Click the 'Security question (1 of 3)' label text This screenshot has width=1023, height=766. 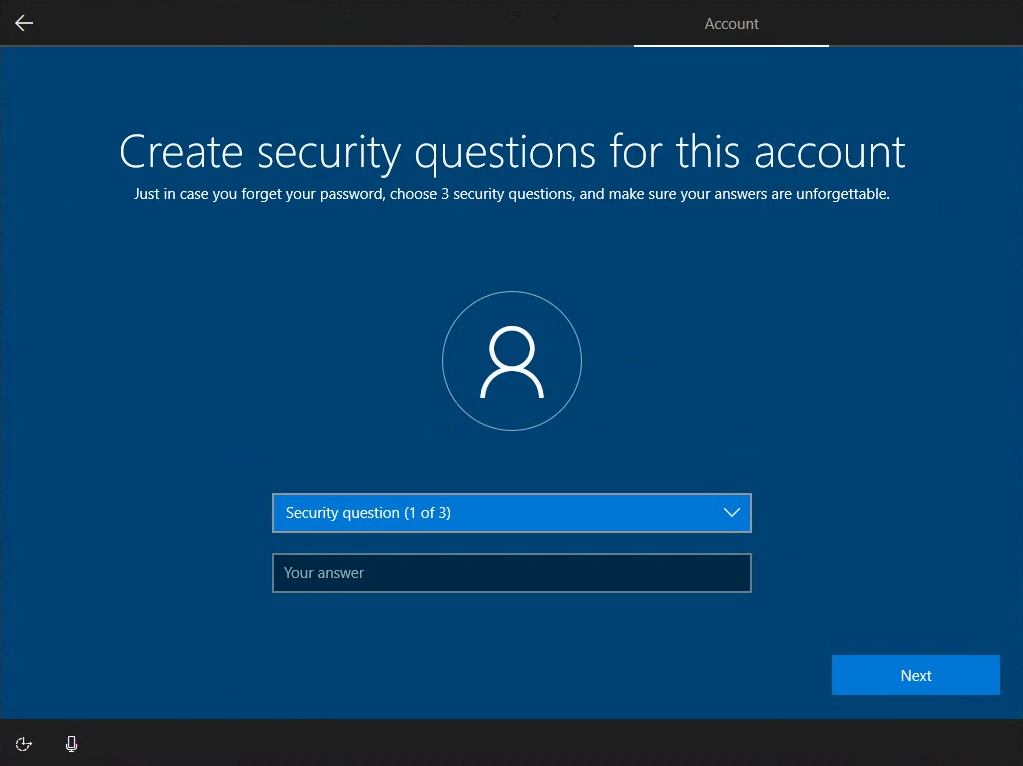click(368, 513)
